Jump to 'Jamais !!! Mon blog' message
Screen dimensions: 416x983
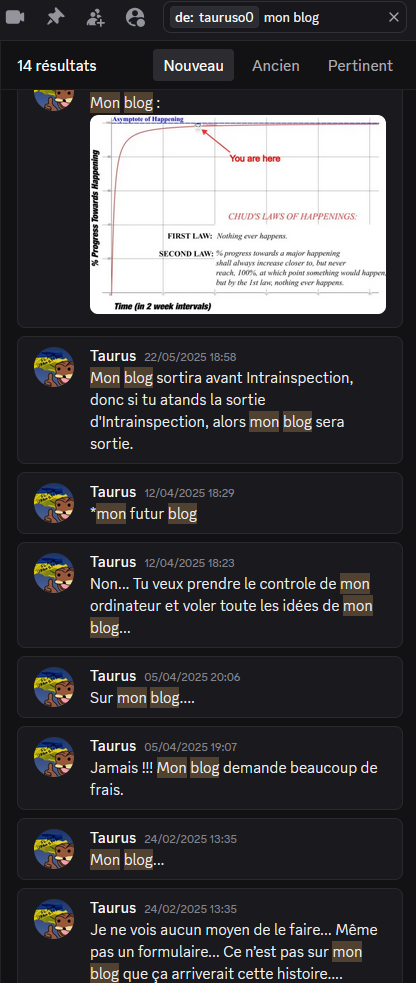tap(210, 768)
